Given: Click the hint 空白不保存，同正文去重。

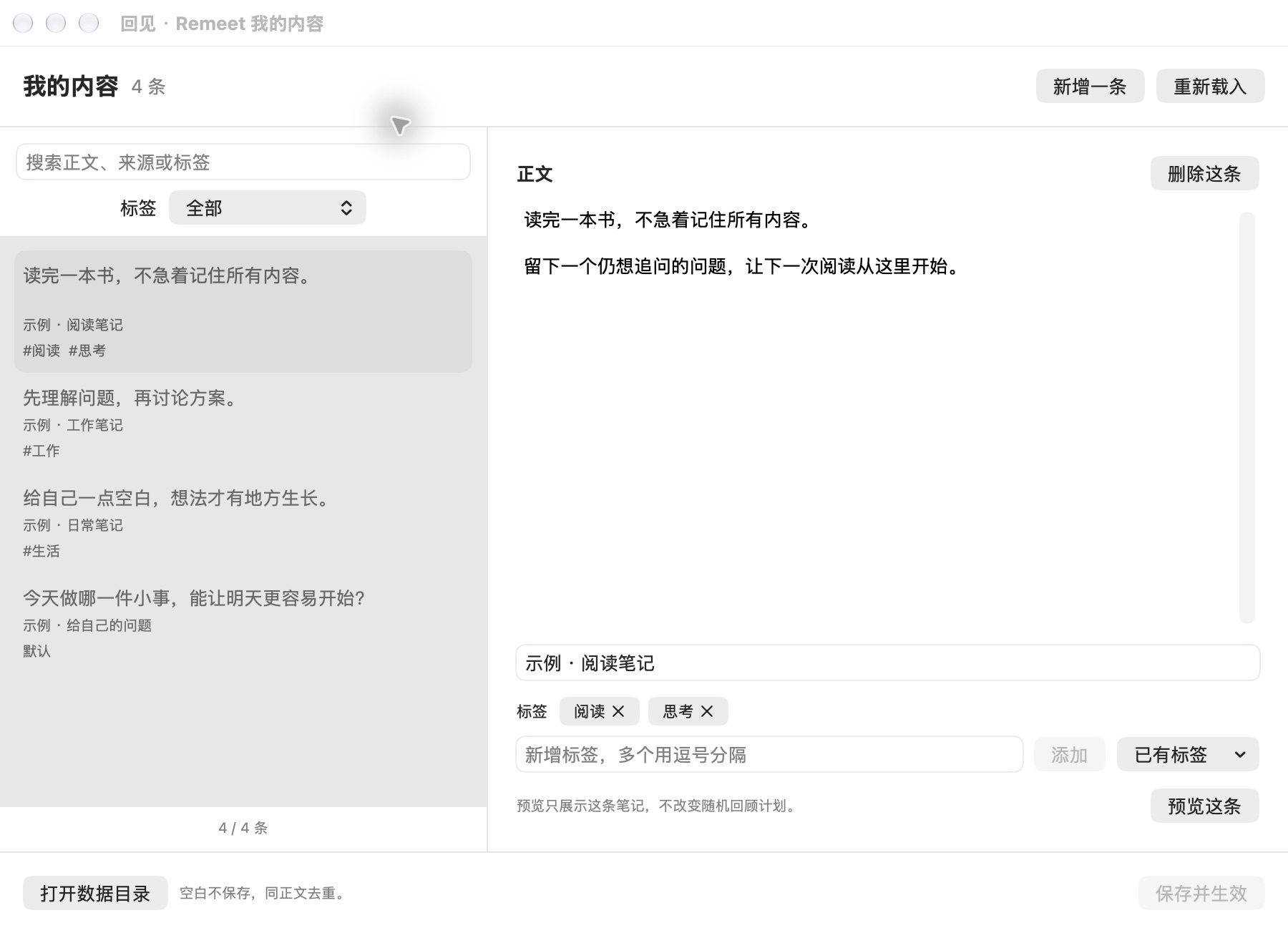Looking at the screenshot, I should 263,893.
